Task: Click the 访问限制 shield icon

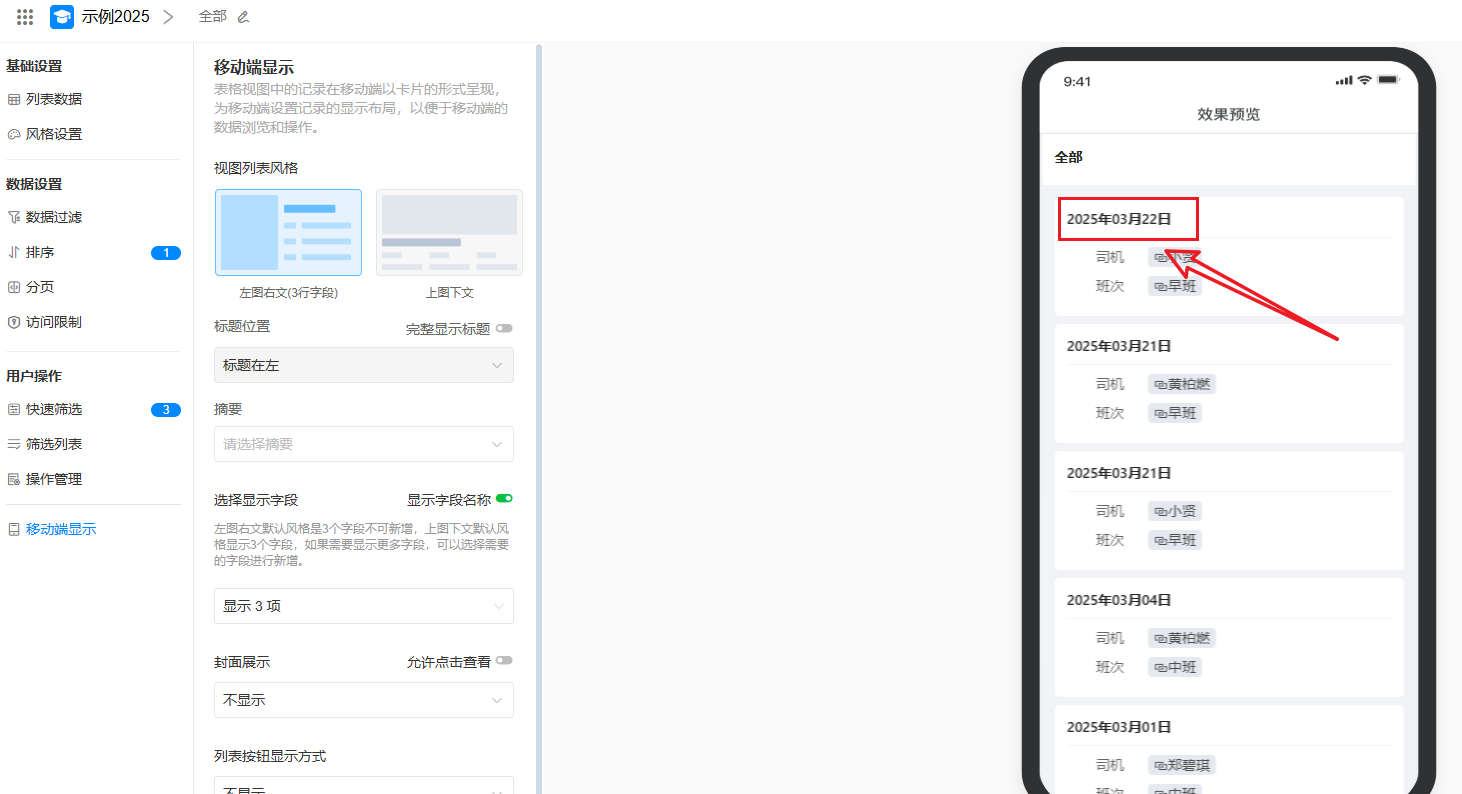Action: (13, 322)
